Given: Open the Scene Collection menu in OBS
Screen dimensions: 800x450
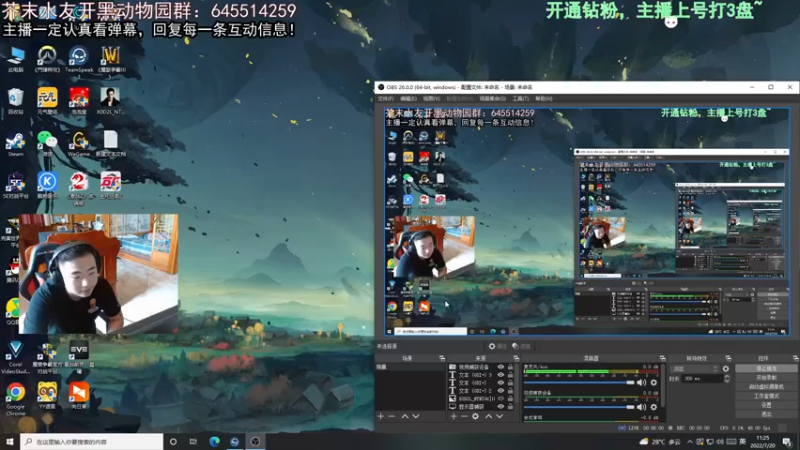Looking at the screenshot, I should pyautogui.click(x=492, y=98).
